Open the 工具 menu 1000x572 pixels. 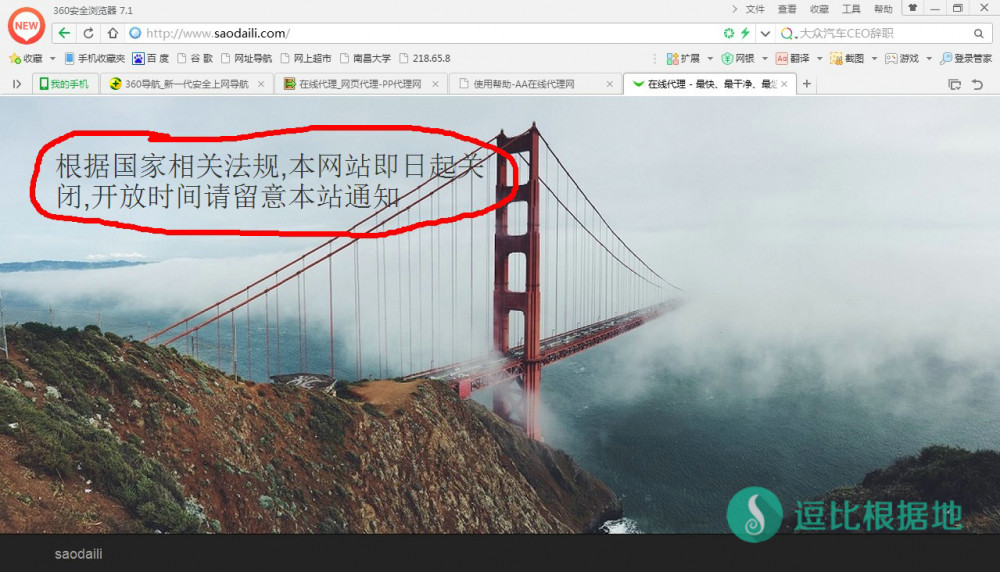pos(851,9)
